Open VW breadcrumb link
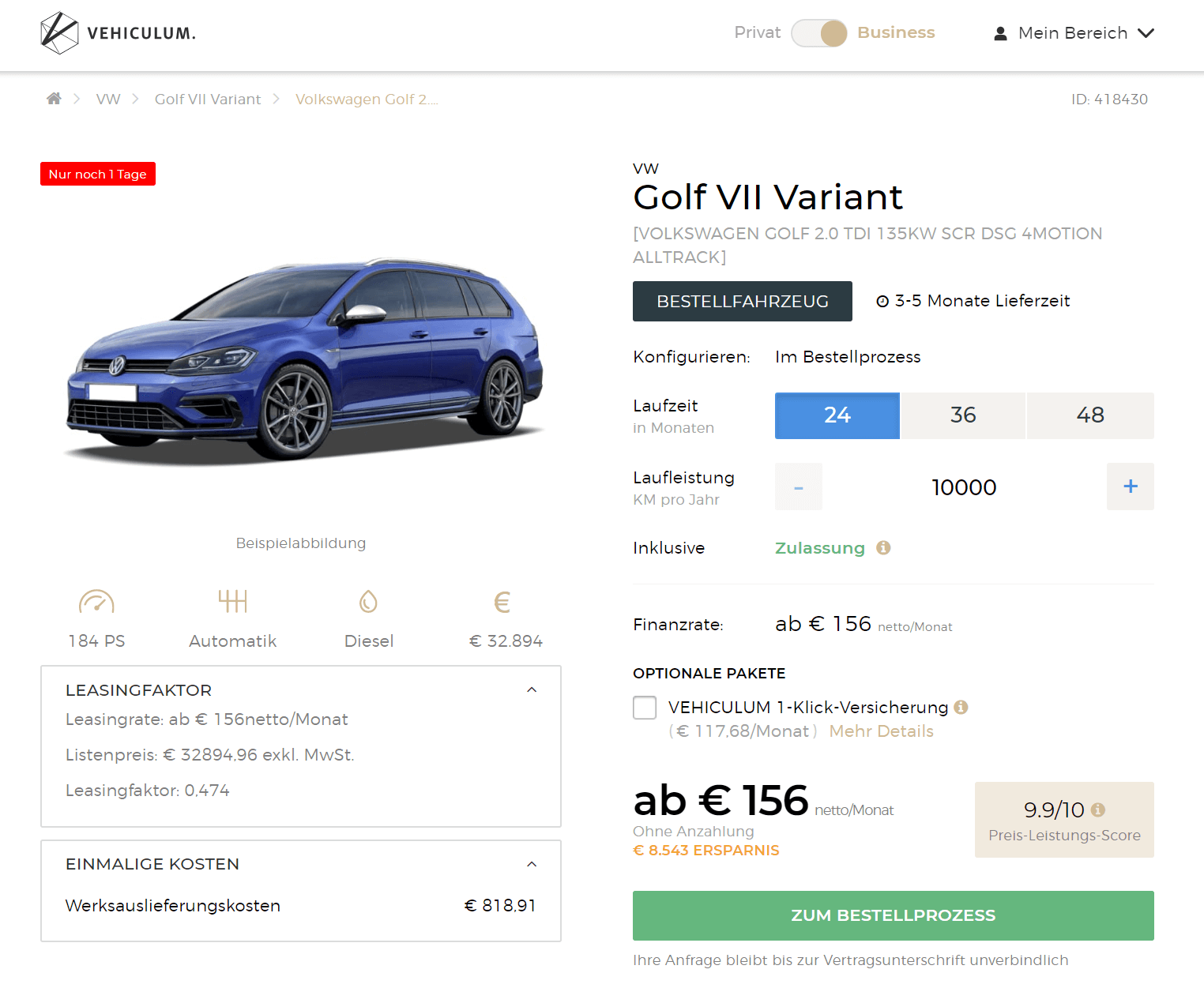The image size is (1204, 1003). point(108,99)
